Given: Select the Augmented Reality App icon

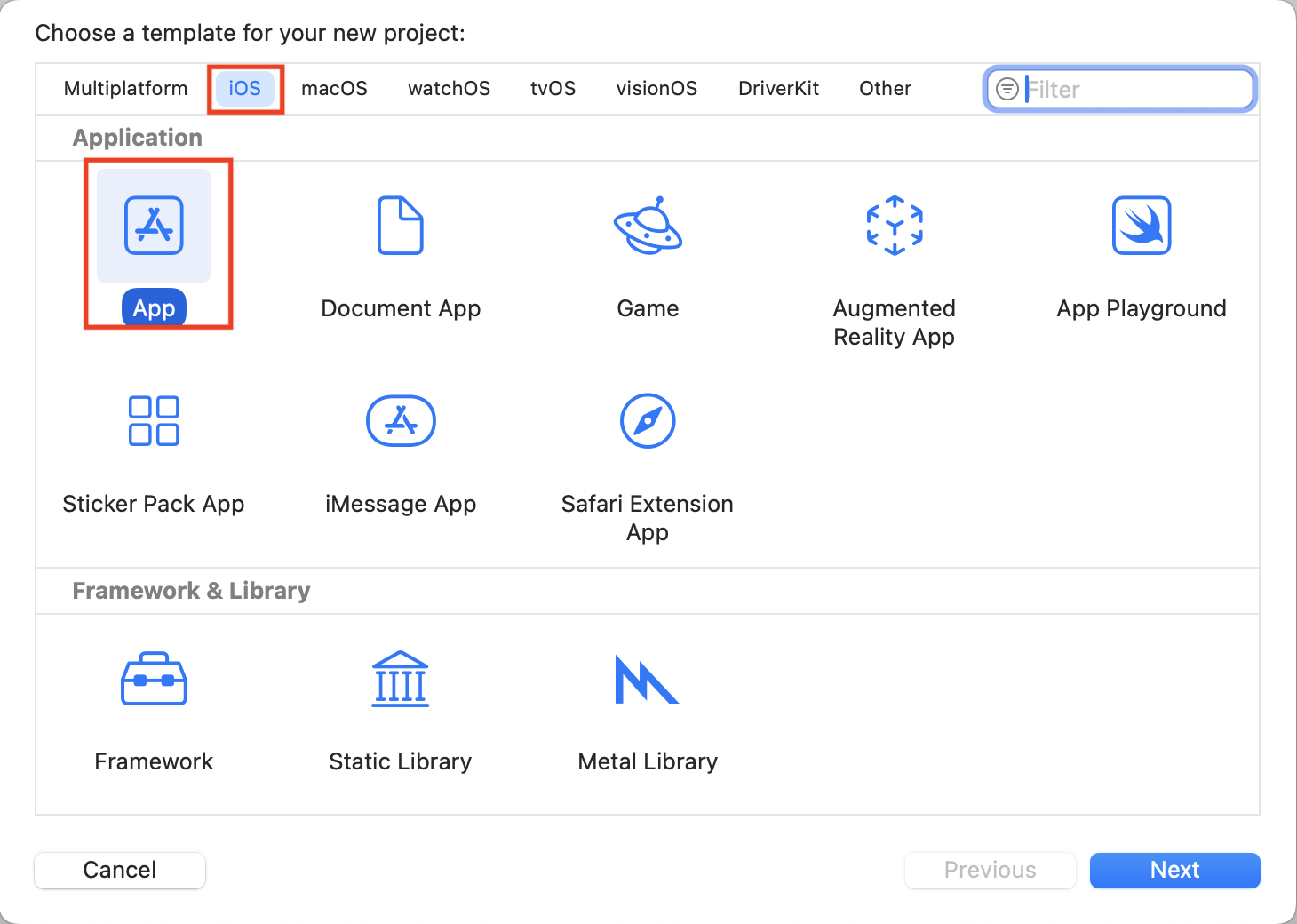Looking at the screenshot, I should tap(895, 226).
